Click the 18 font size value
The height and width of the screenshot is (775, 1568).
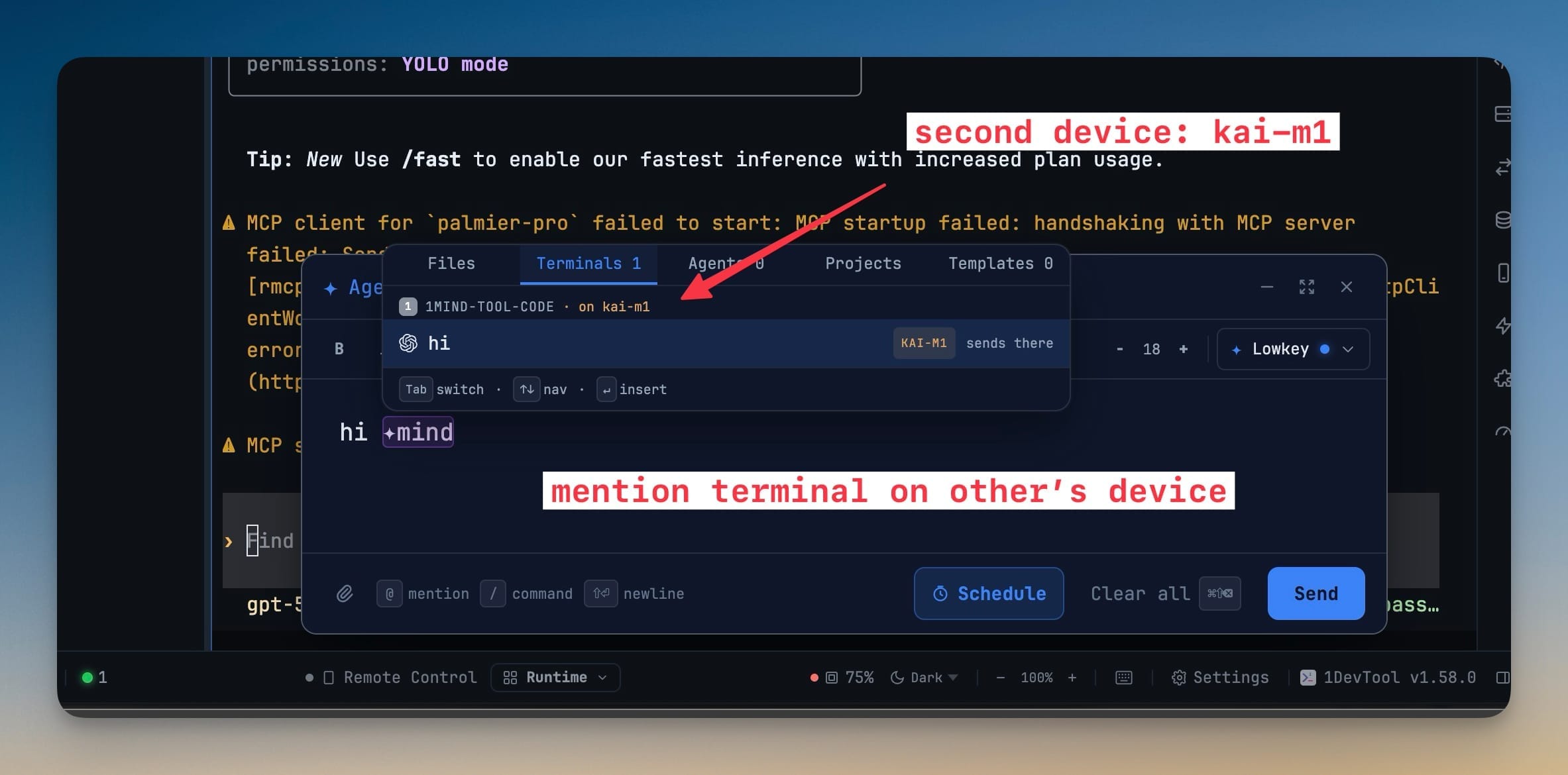coord(1151,350)
